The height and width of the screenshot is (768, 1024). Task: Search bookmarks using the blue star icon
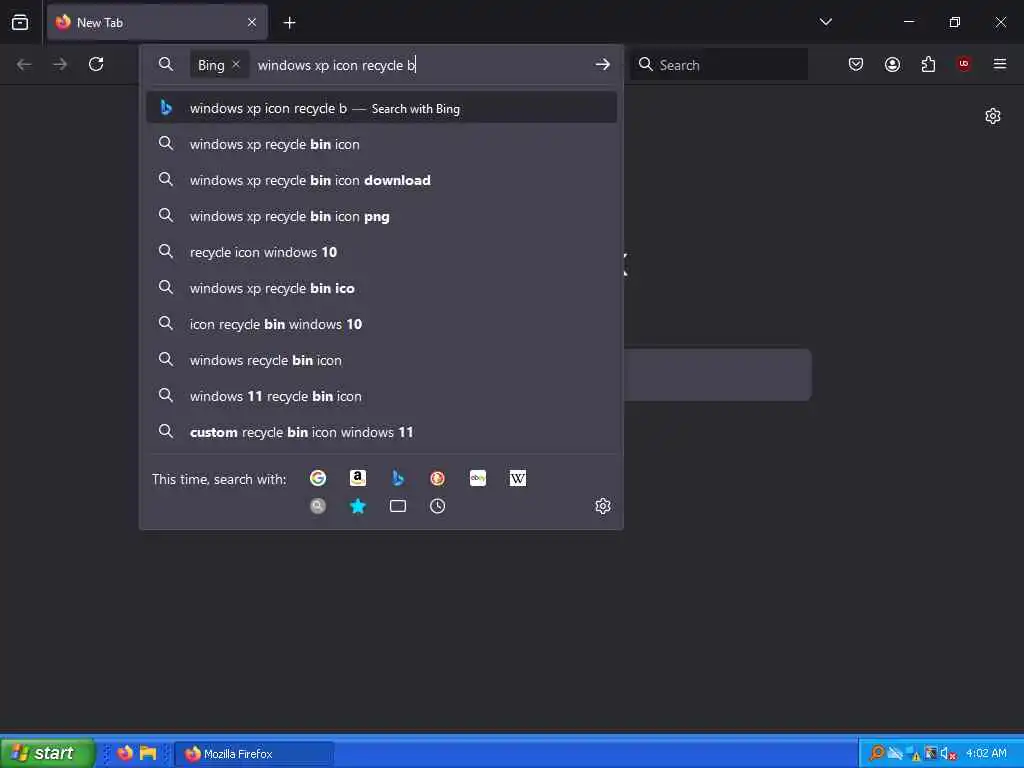click(x=358, y=506)
